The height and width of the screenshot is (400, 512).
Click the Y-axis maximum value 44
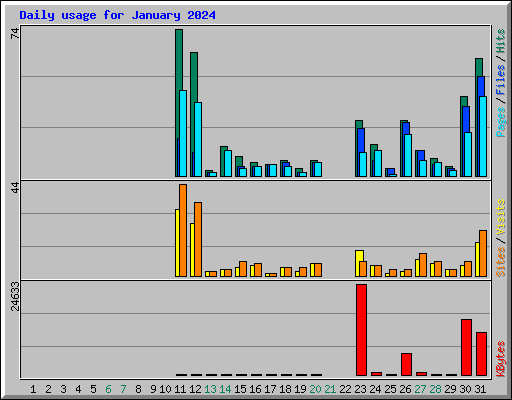15,188
